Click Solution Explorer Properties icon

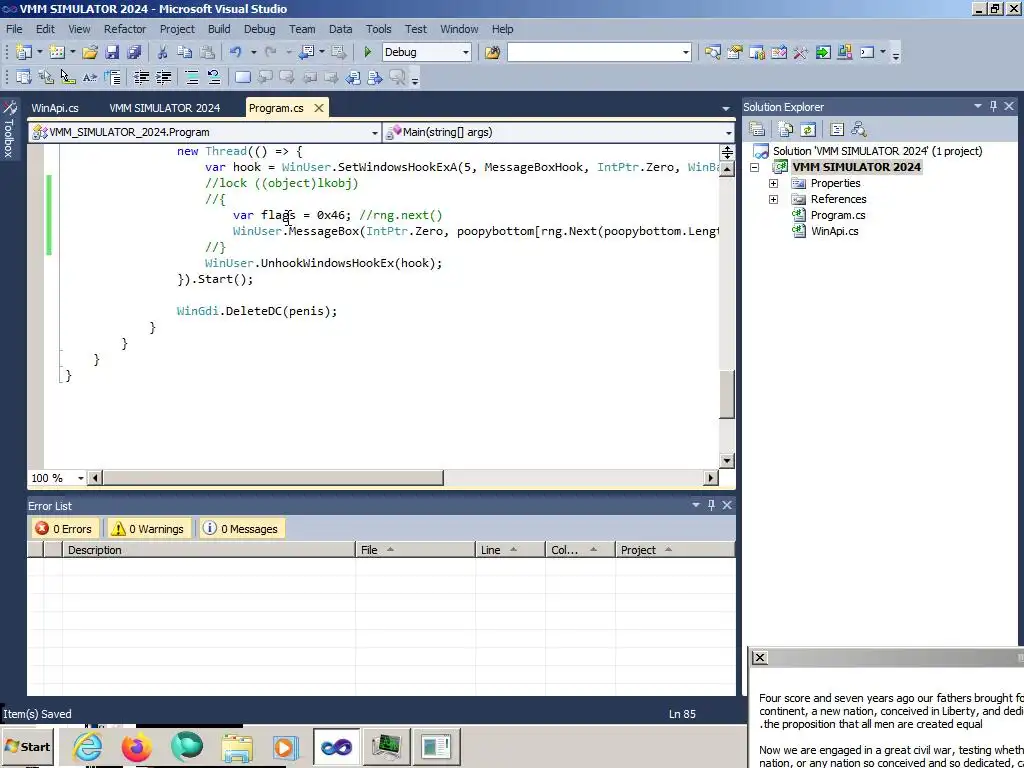(757, 129)
